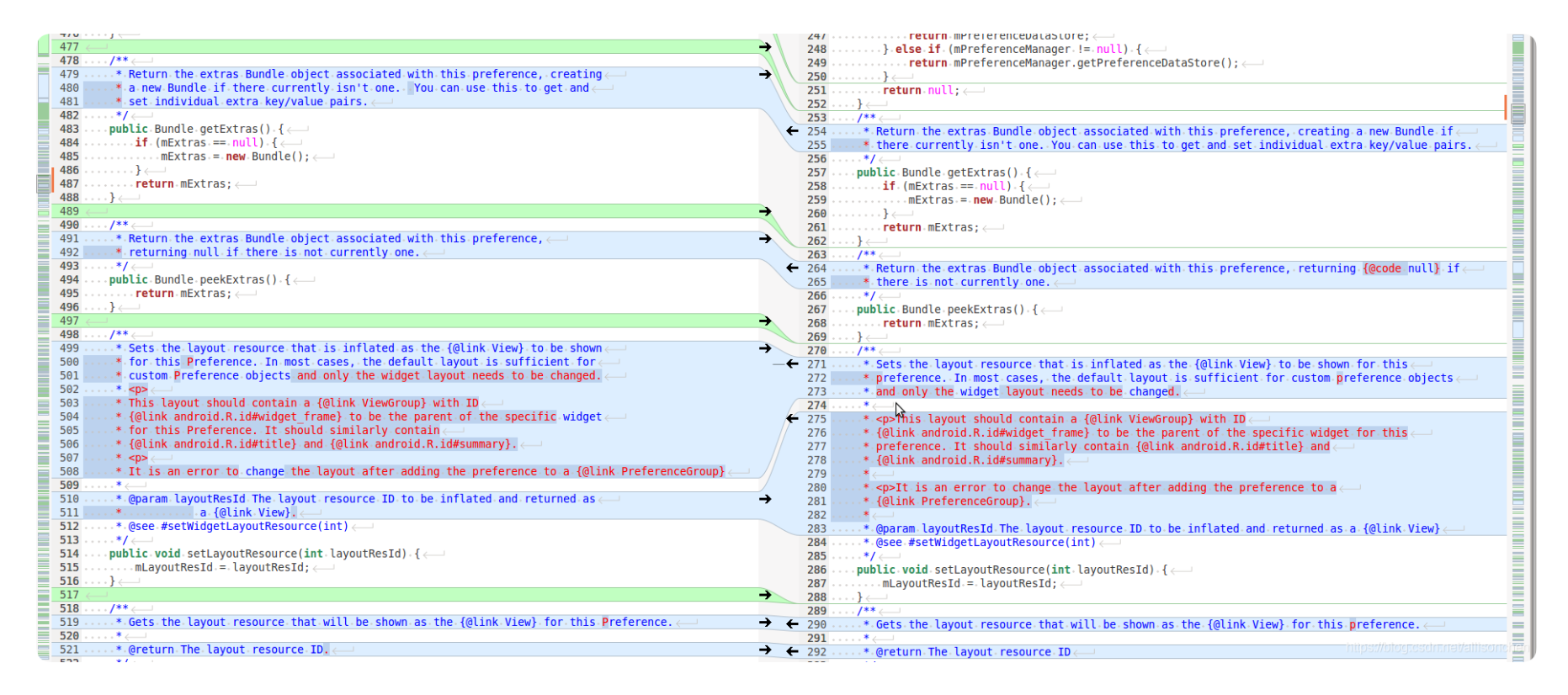This screenshot has height=695, width=1568.
Task: Click right pane 'public Bundle peekExtras() {' line 267
Action: pos(947,310)
